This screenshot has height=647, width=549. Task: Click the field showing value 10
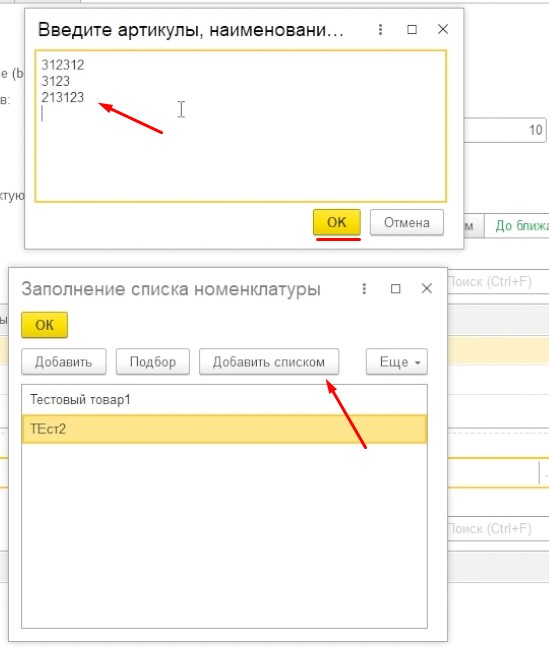tap(505, 130)
